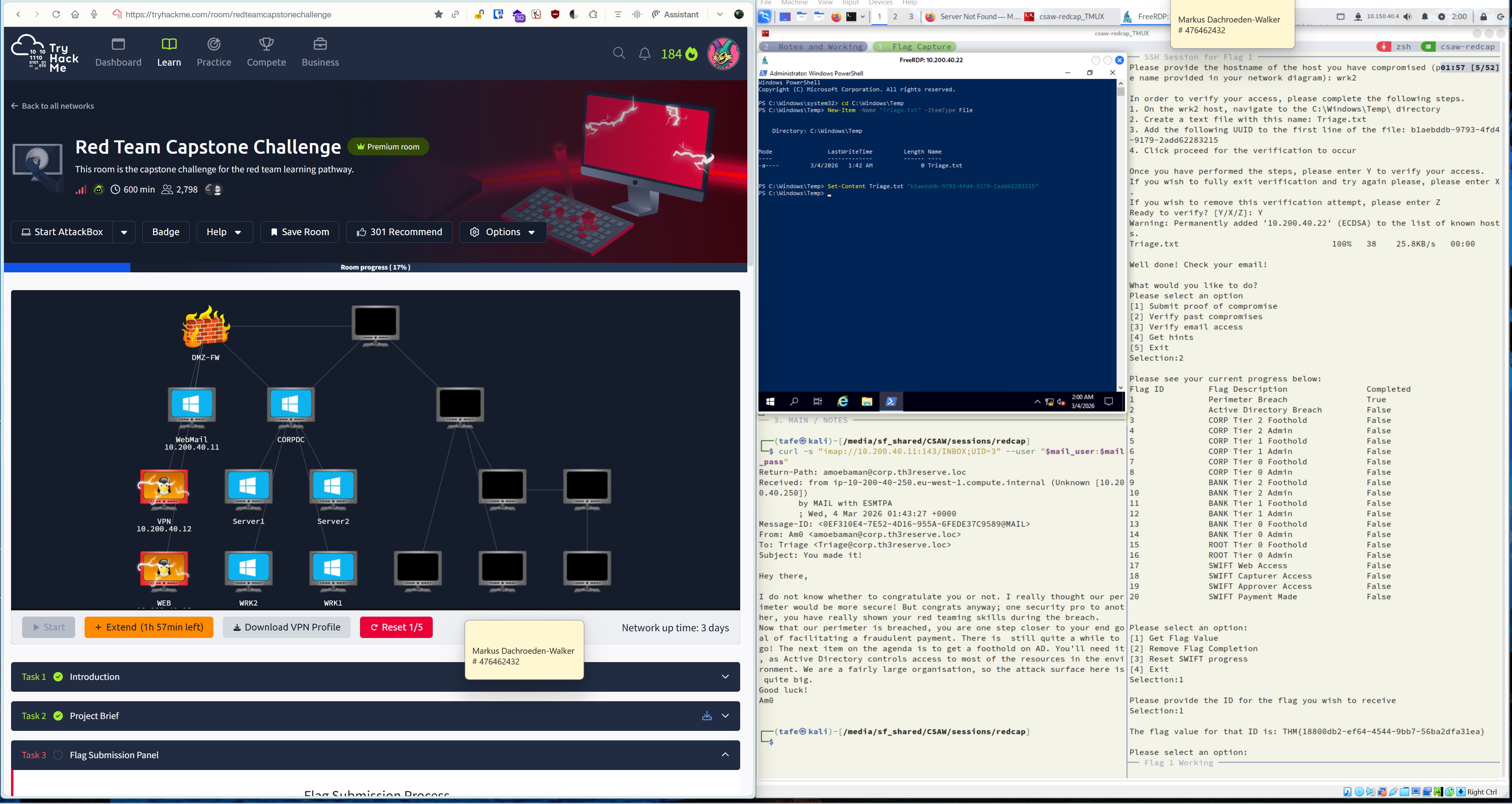The width and height of the screenshot is (1512, 804).
Task: Open the Practice navigation tab
Action: point(214,52)
